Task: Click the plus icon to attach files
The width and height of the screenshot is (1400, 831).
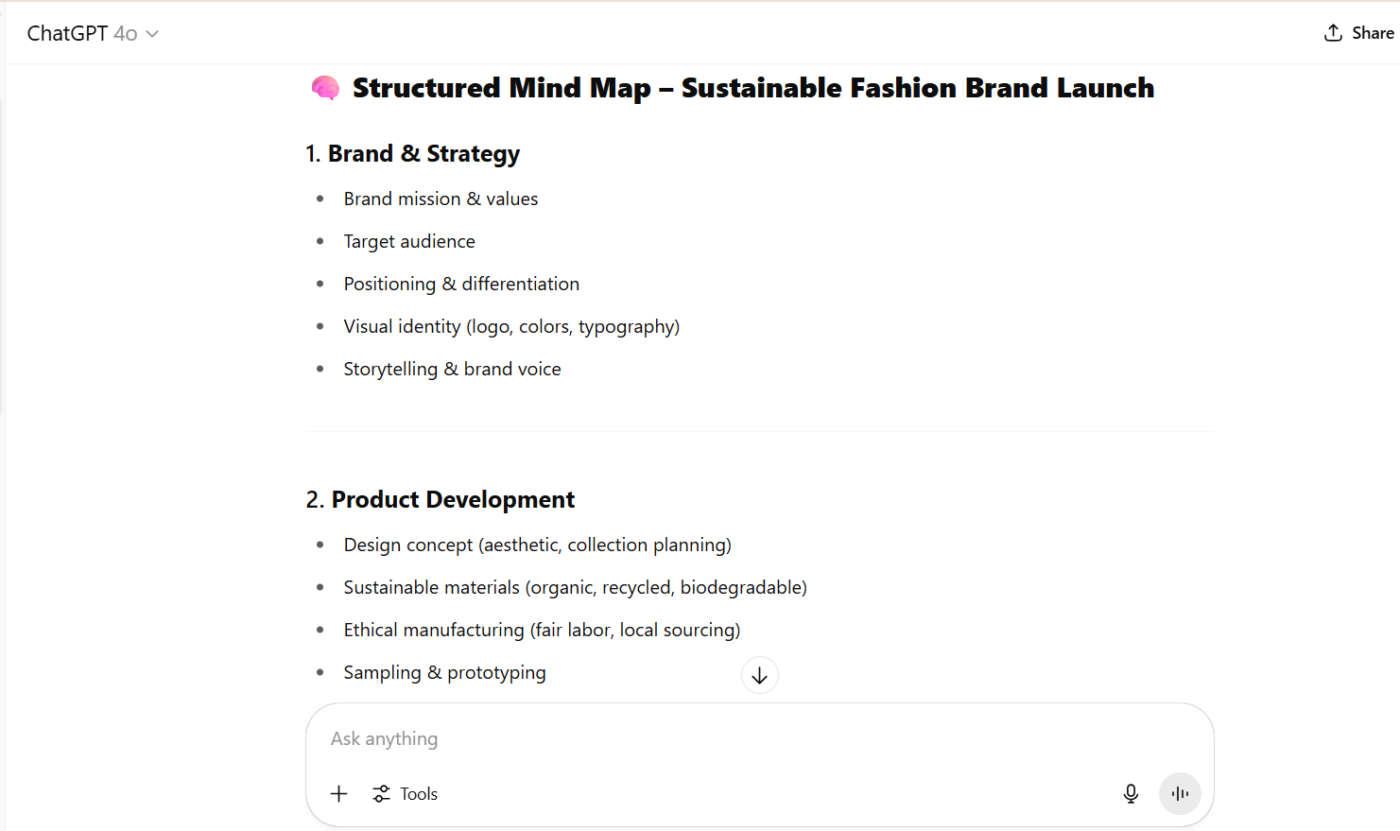Action: 339,794
